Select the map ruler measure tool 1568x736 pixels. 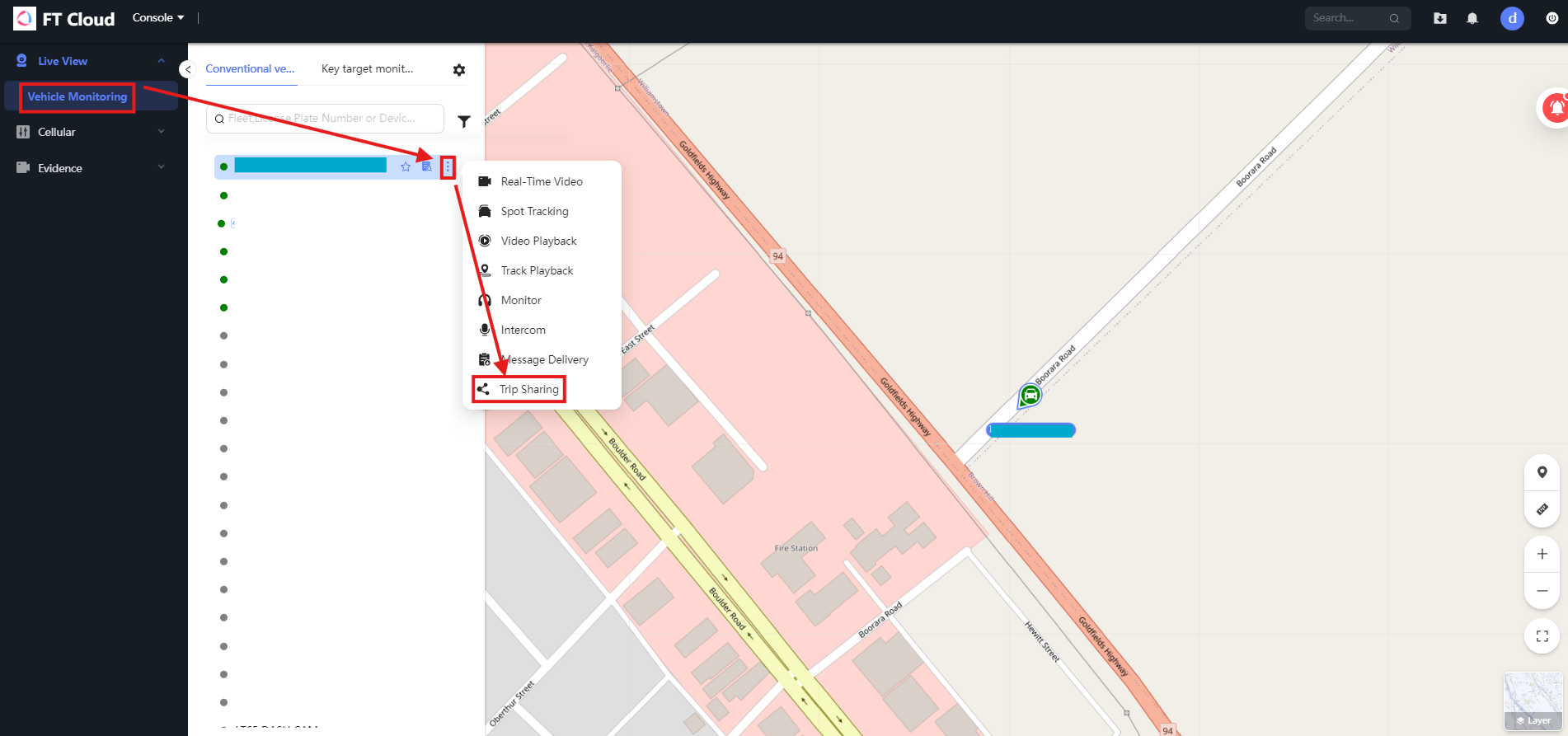1542,509
